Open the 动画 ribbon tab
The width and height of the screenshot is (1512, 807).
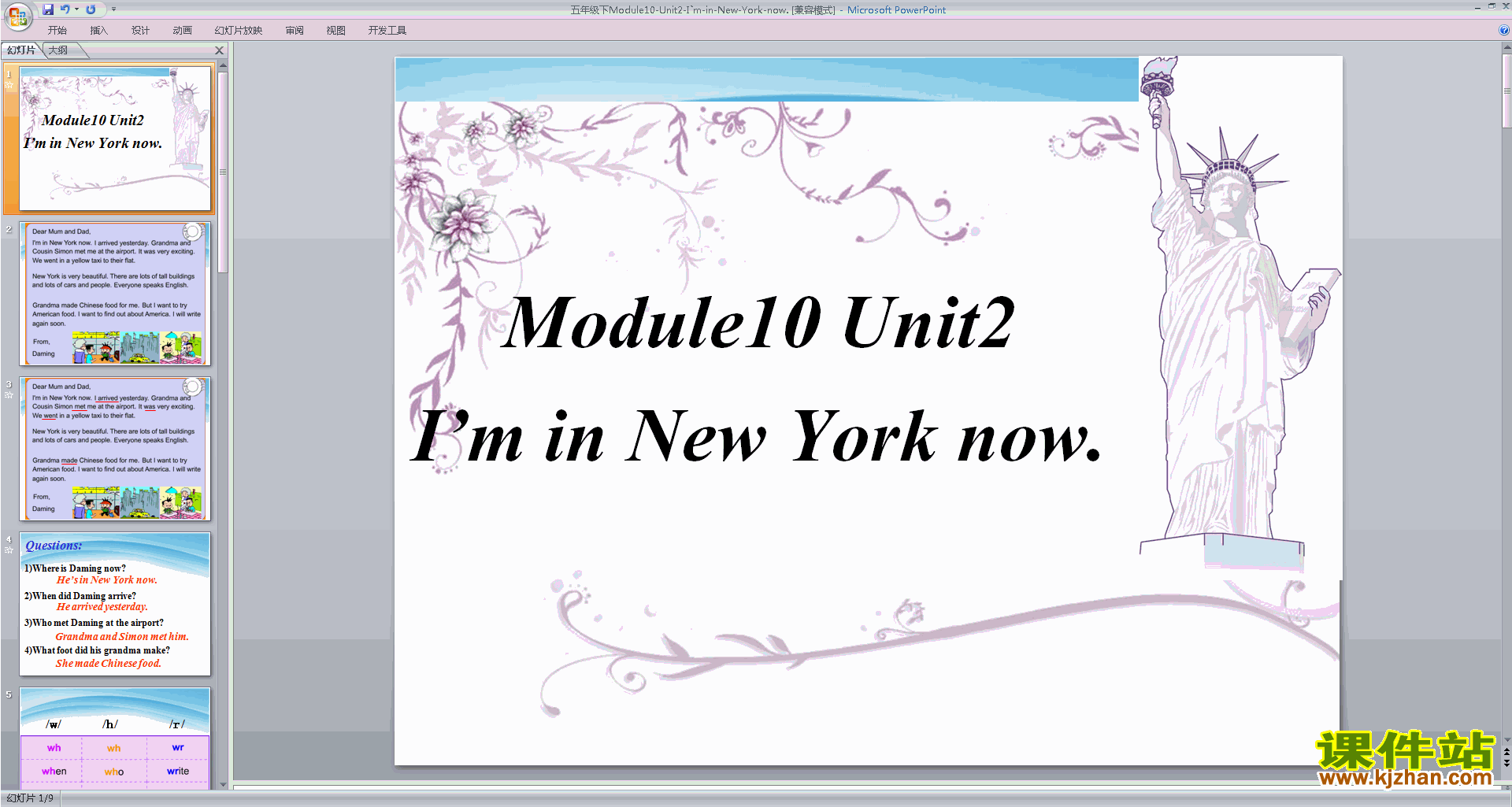click(183, 31)
